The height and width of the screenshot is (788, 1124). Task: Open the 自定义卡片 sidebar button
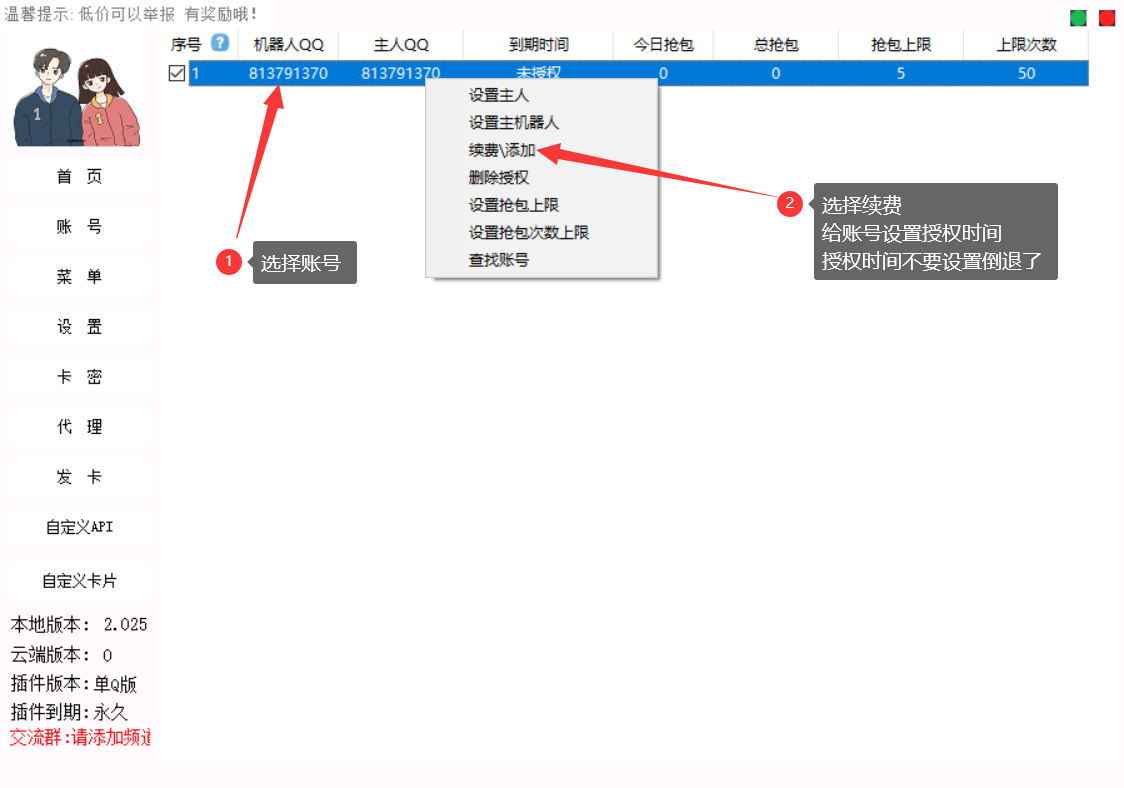[x=79, y=580]
